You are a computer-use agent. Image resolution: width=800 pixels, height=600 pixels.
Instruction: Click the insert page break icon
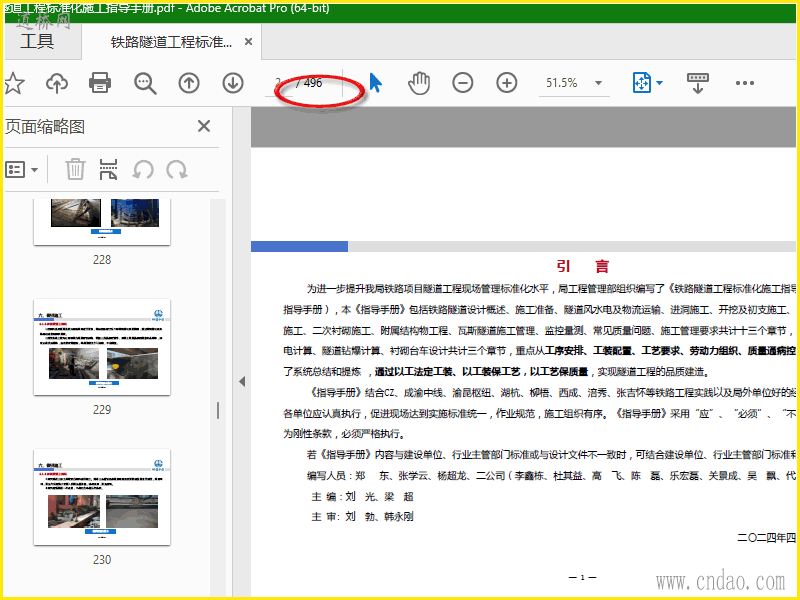point(108,169)
